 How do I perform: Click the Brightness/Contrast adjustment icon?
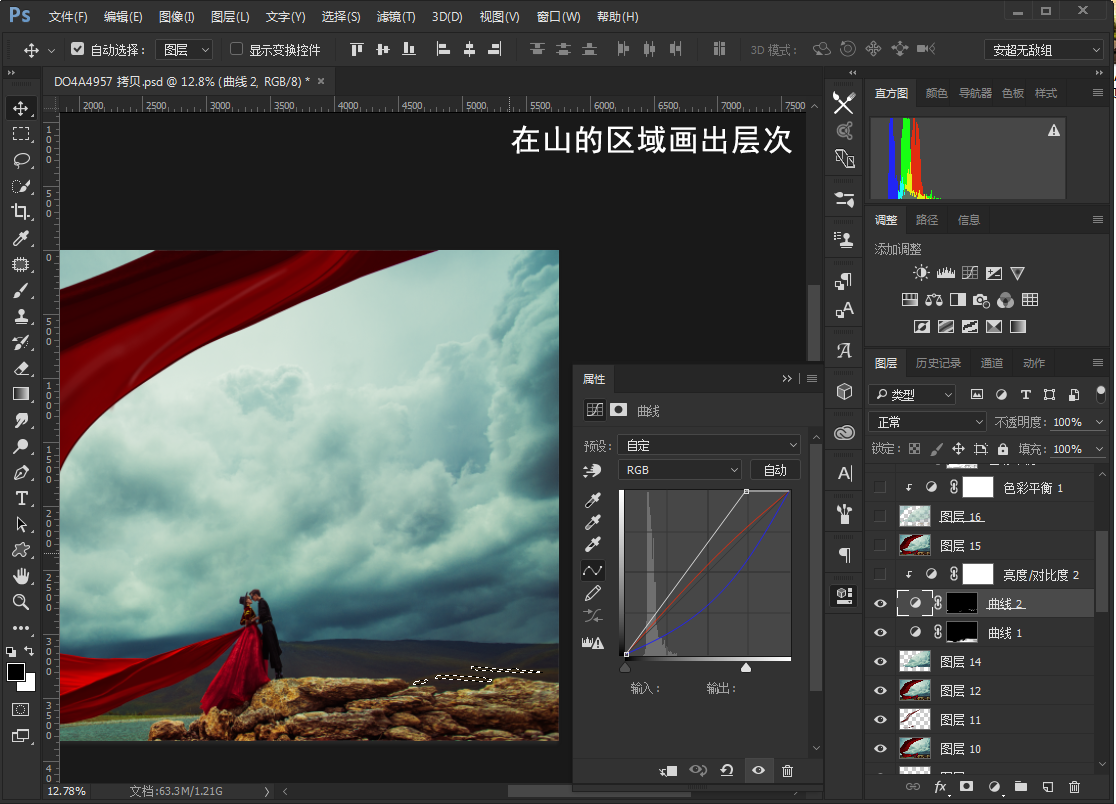tap(921, 273)
